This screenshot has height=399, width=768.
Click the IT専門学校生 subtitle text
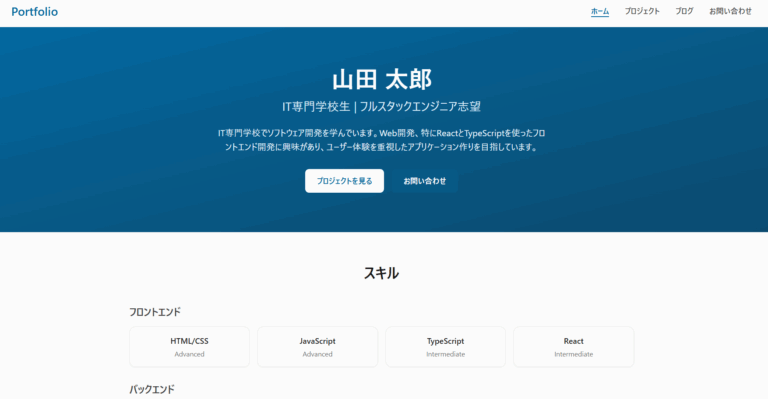[382, 107]
